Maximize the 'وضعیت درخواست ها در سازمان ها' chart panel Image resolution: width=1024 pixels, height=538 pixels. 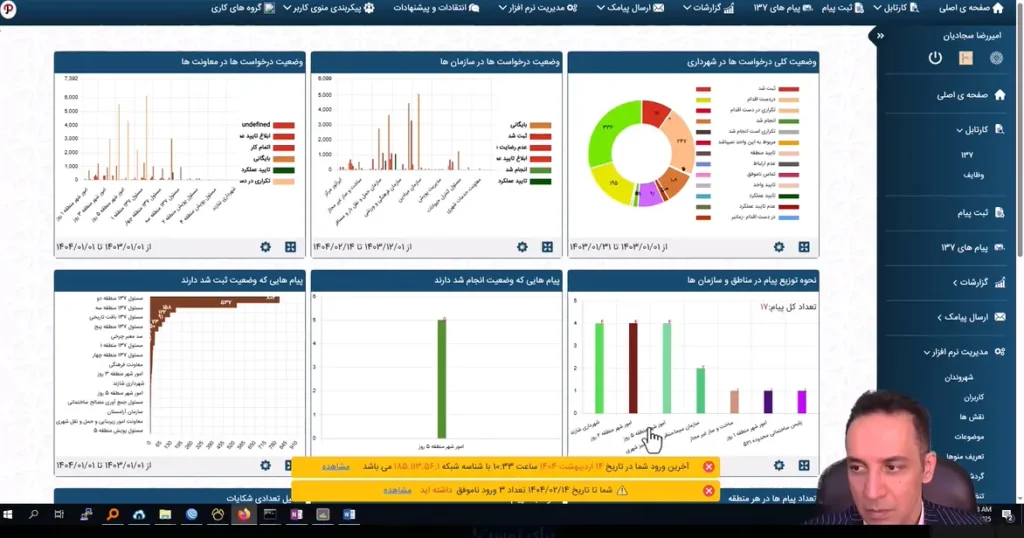547,247
